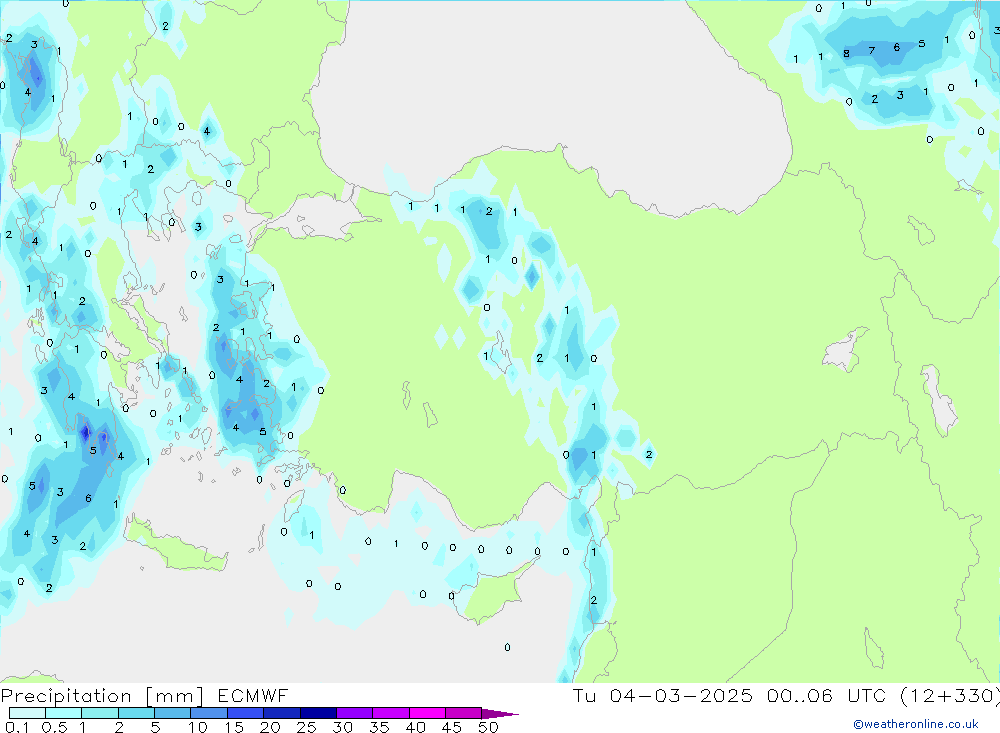1000x733 pixels.
Task: Pick the legend swatch between 1 and 2
Action: (x=100, y=713)
